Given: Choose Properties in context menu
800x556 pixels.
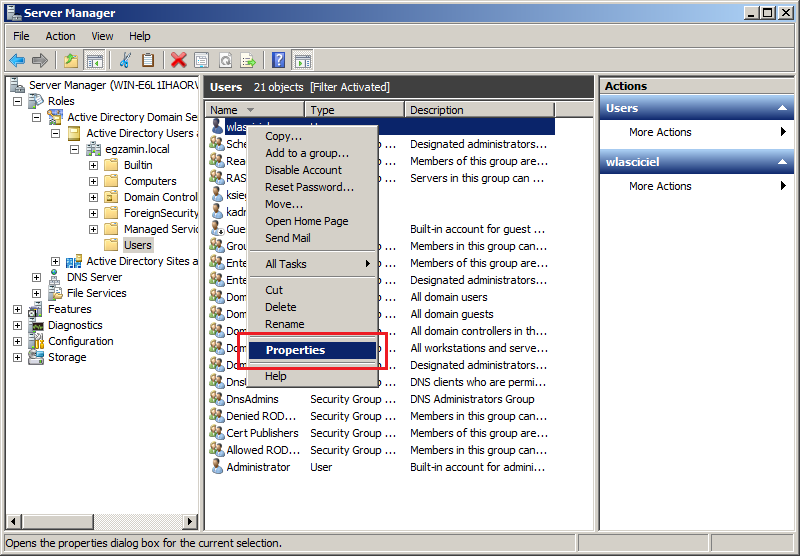Looking at the screenshot, I should [x=313, y=350].
